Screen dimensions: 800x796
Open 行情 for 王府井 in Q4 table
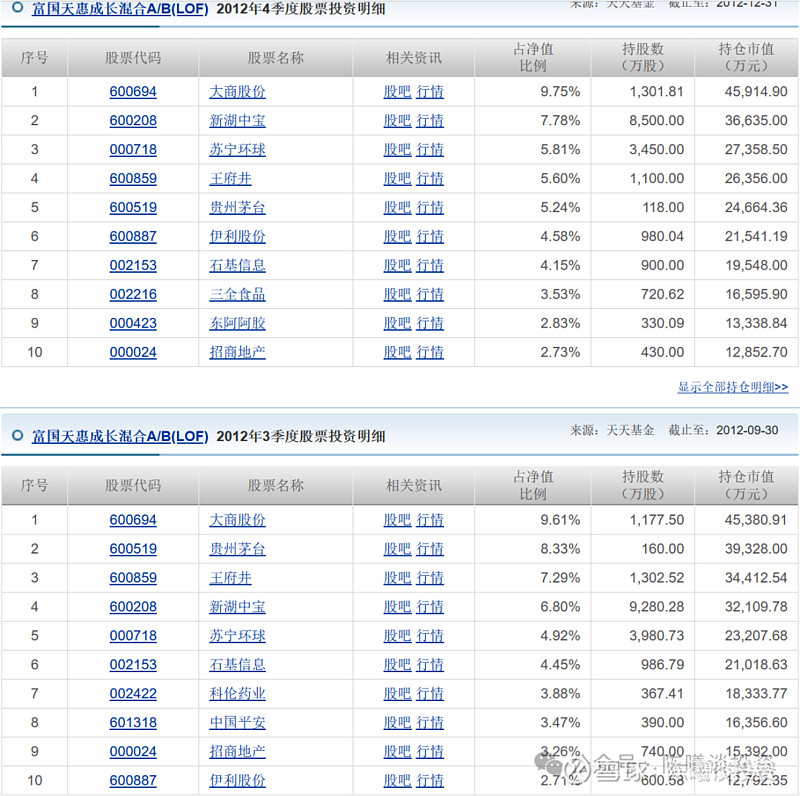click(x=430, y=179)
